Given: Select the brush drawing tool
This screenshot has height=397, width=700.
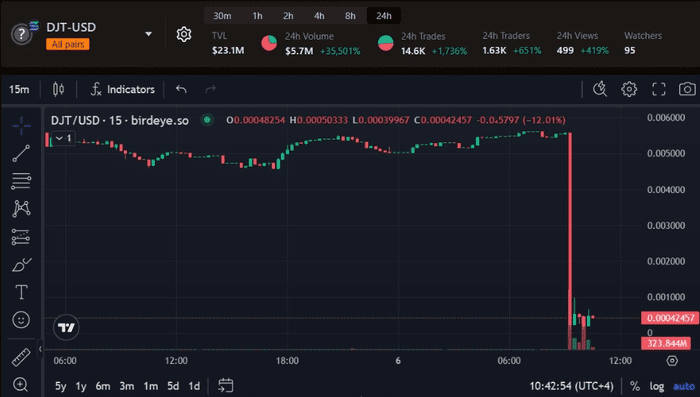Looking at the screenshot, I should 21,264.
